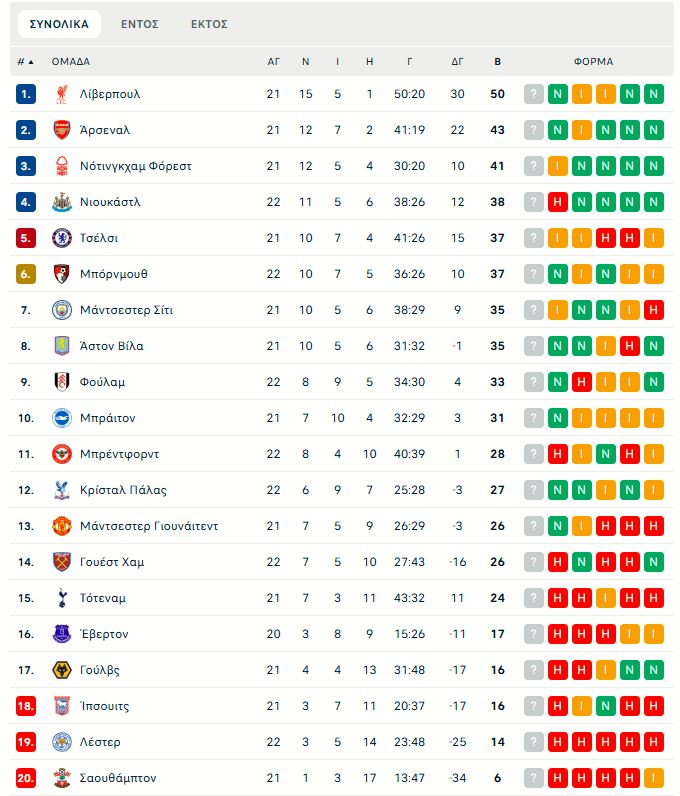The width and height of the screenshot is (680, 796).
Task: Click Southampton's last orange draw form badge
Action: 654,778
